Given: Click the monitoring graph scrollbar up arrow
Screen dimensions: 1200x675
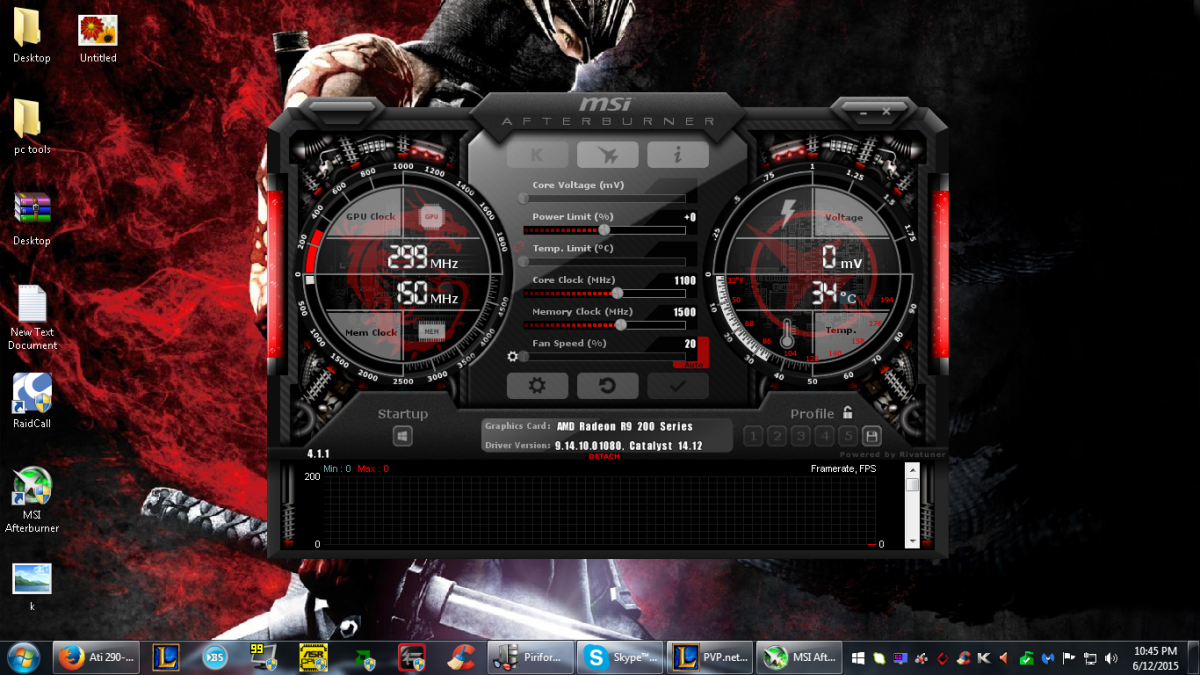Looking at the screenshot, I should (912, 471).
